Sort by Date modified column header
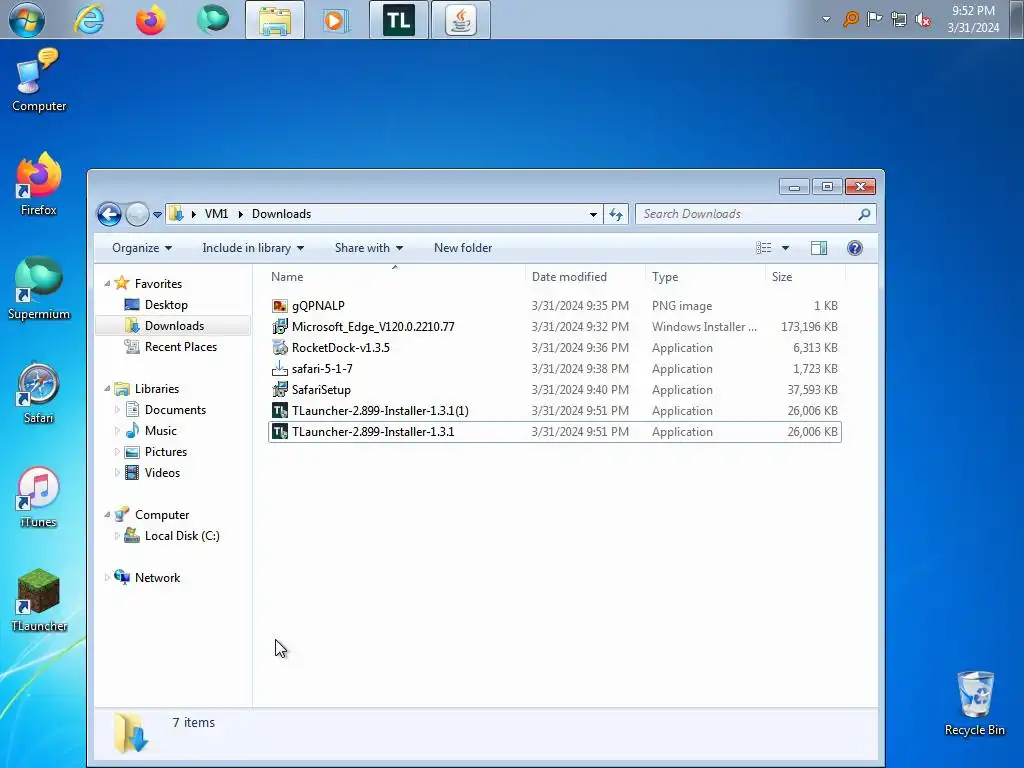 coord(585,277)
